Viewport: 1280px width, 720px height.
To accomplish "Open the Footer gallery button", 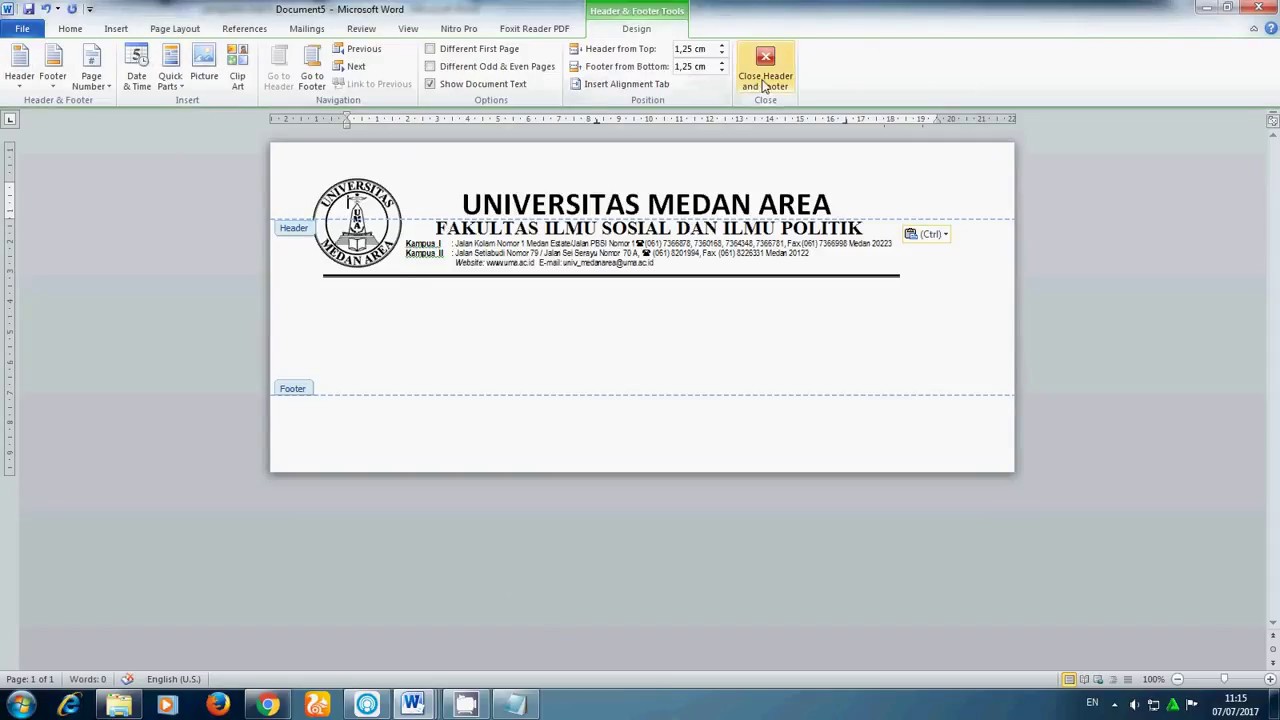I will tap(53, 67).
